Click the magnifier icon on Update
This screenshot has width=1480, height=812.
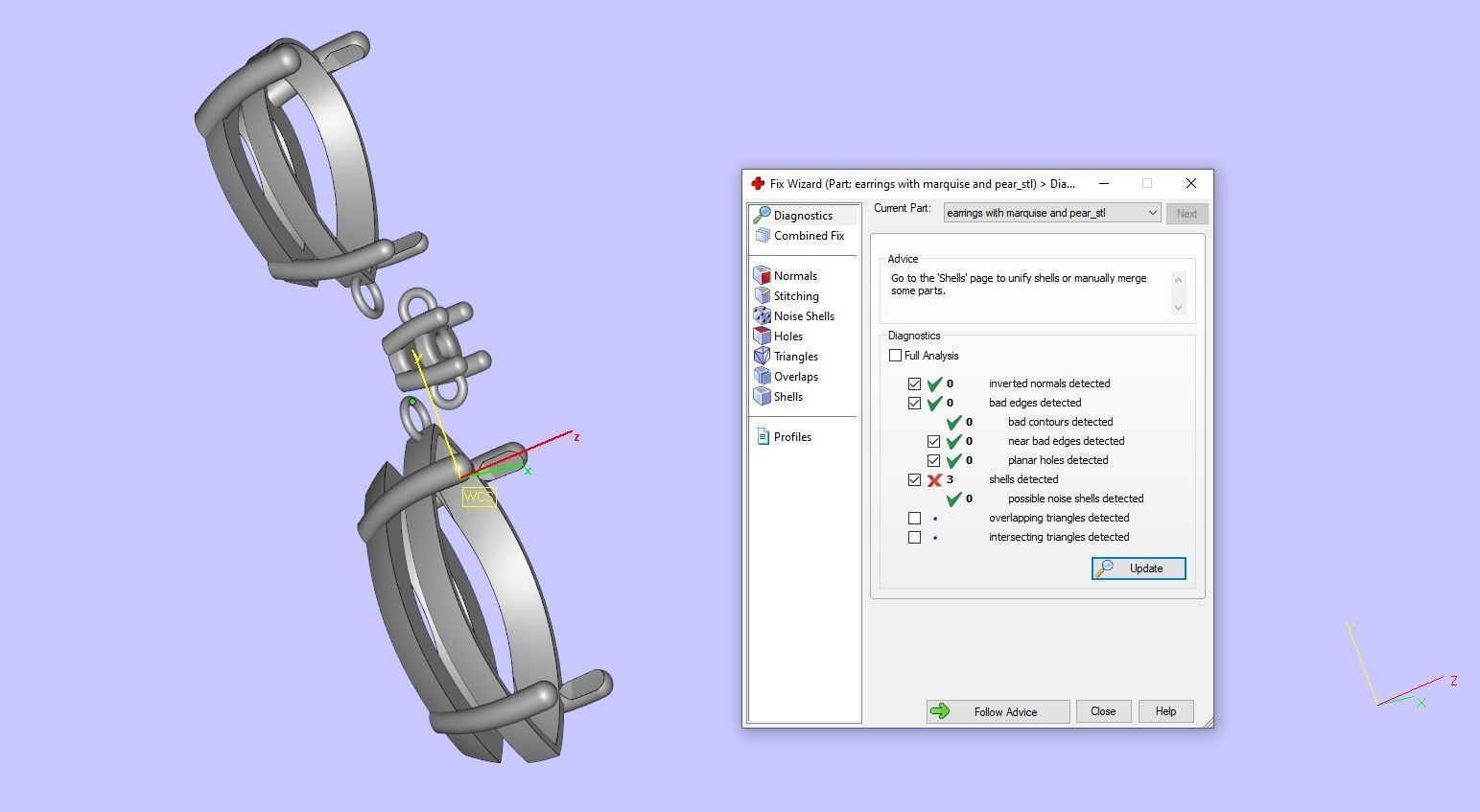point(1105,568)
